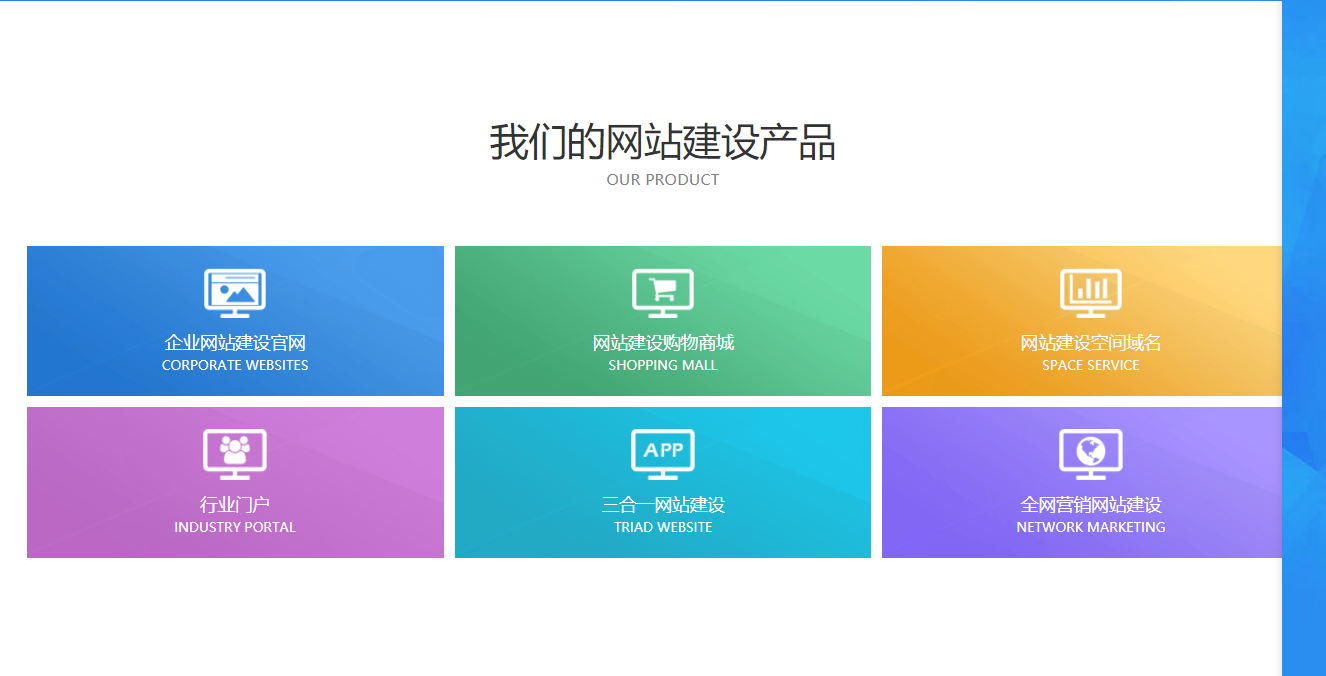Click the people group monitor icon on Industry Portal
Viewport: 1326px width, 676px height.
235,453
